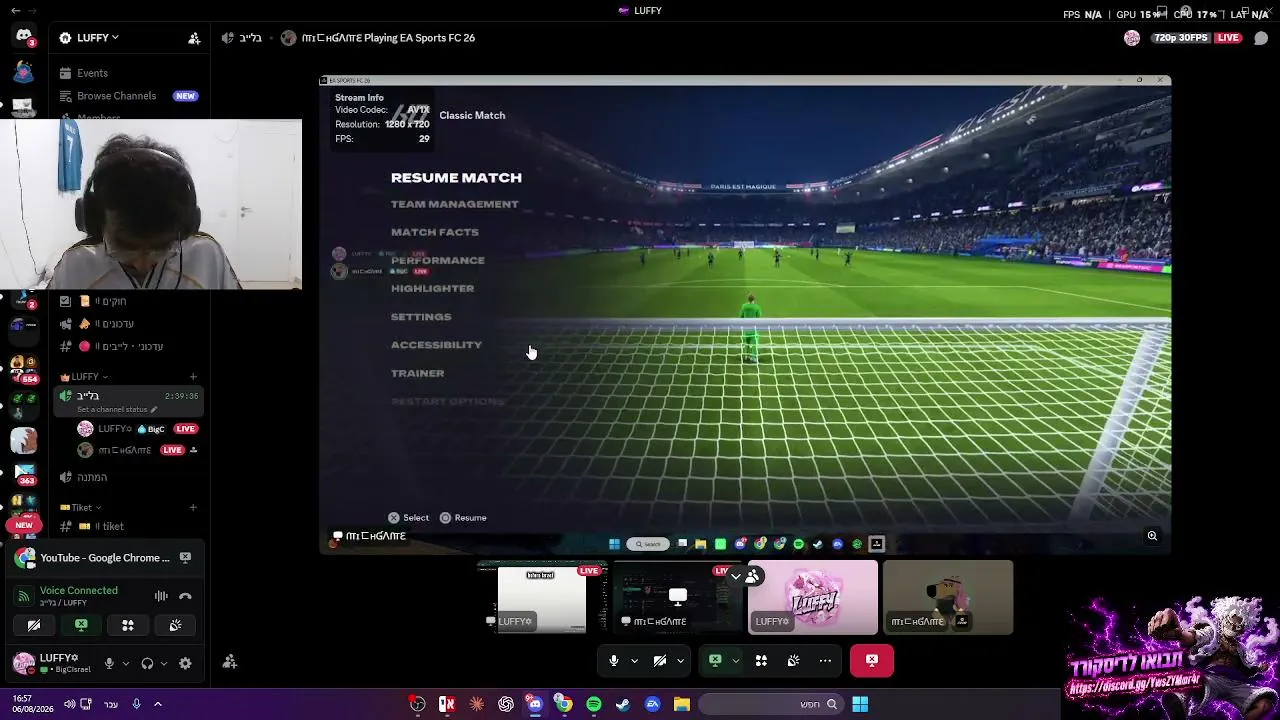Open Discord direct messages home icon
The image size is (1280, 720).
(24, 37)
